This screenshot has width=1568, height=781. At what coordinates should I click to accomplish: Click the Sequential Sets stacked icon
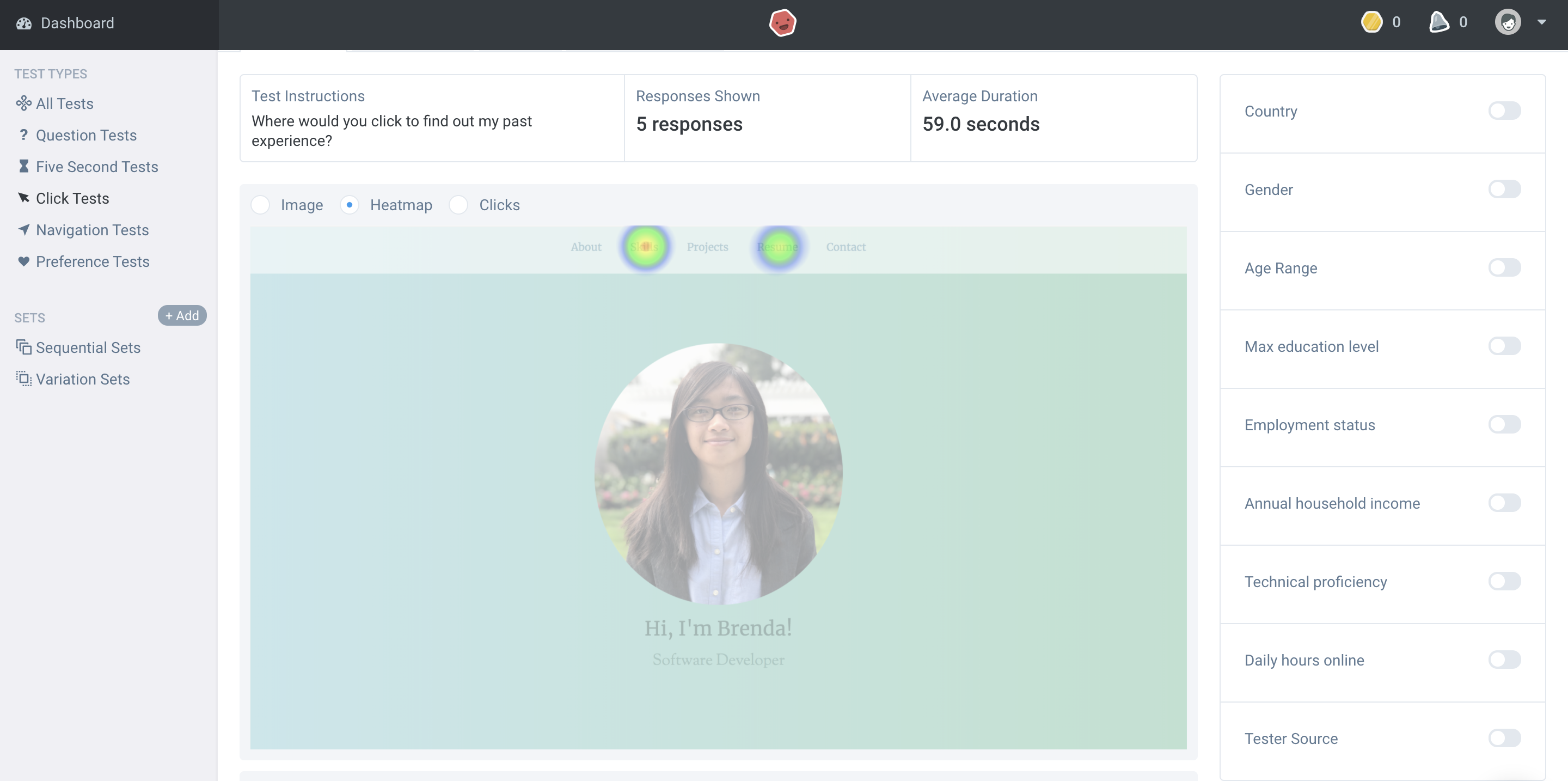pos(24,347)
